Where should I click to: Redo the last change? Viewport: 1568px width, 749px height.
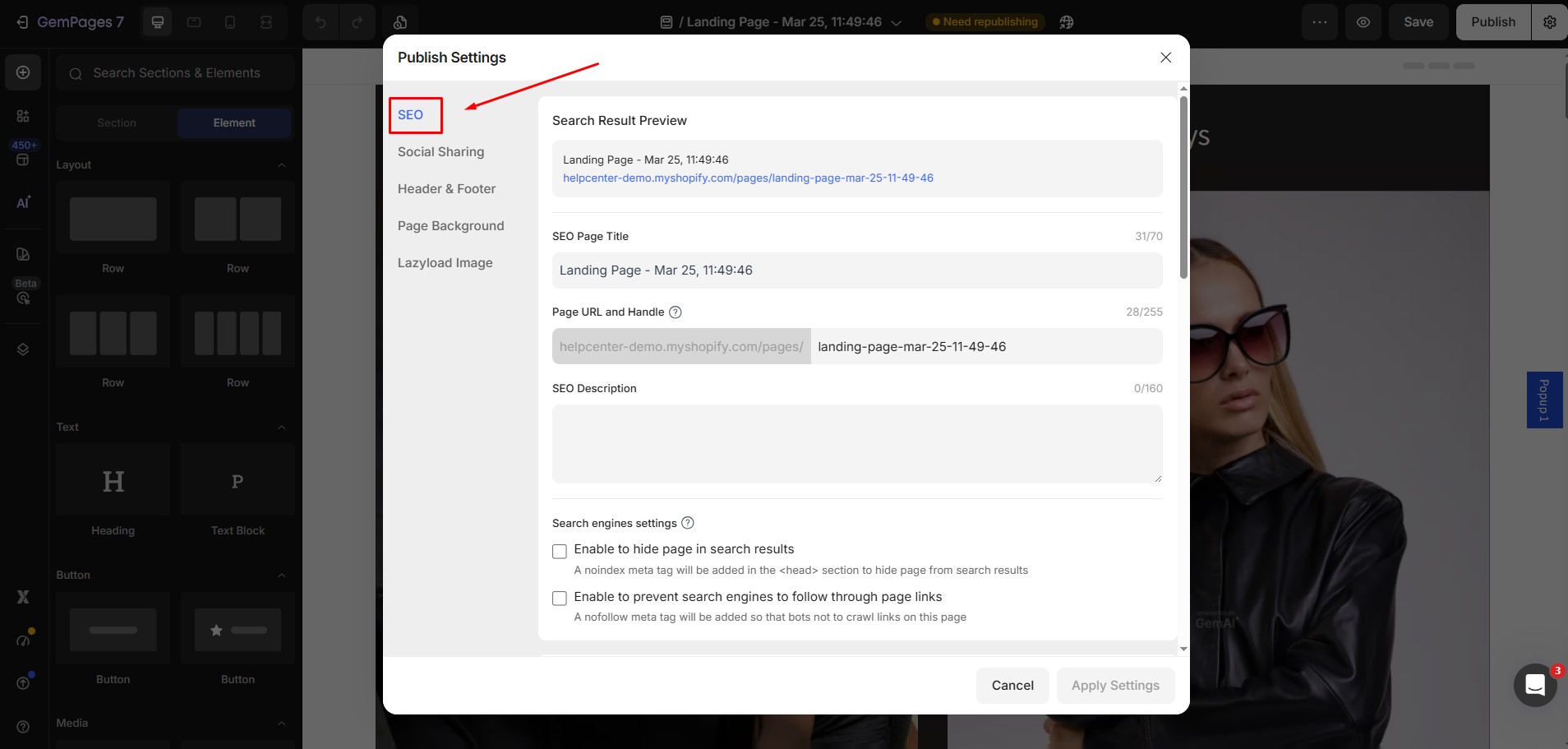click(357, 22)
